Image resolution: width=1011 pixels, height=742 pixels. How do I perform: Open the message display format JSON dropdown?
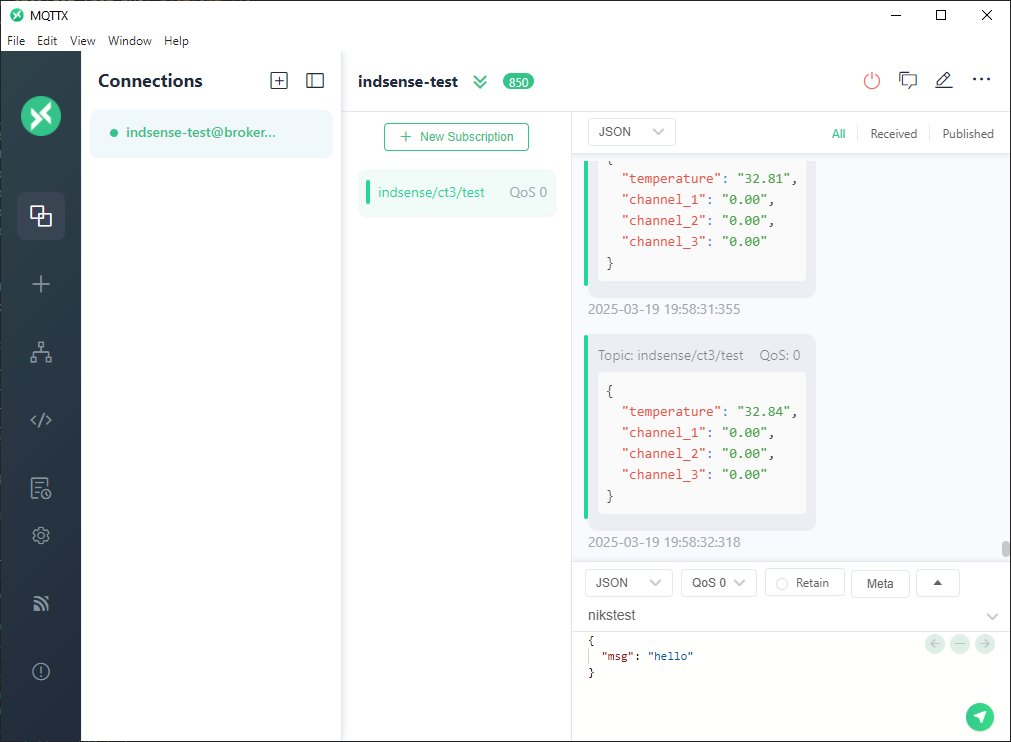pyautogui.click(x=631, y=132)
